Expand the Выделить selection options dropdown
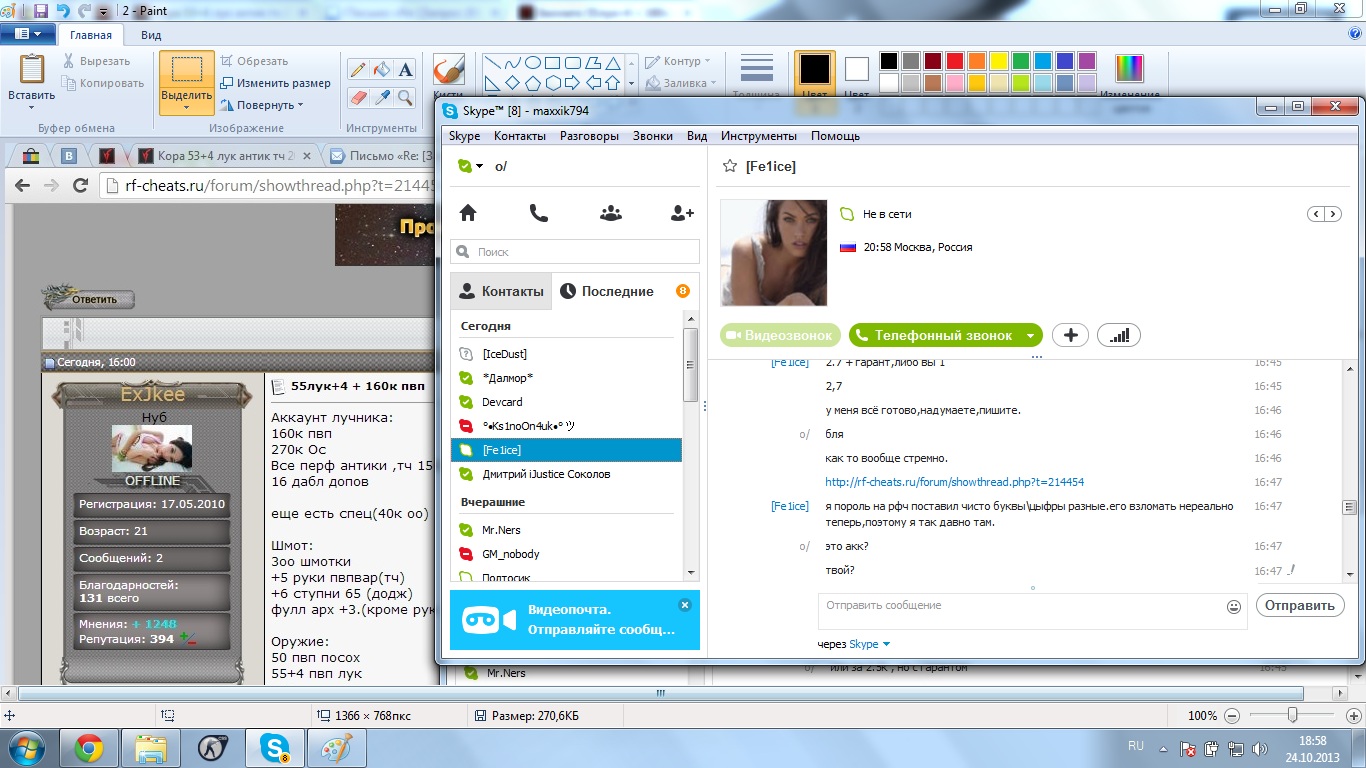This screenshot has height=768, width=1366. pos(186,106)
